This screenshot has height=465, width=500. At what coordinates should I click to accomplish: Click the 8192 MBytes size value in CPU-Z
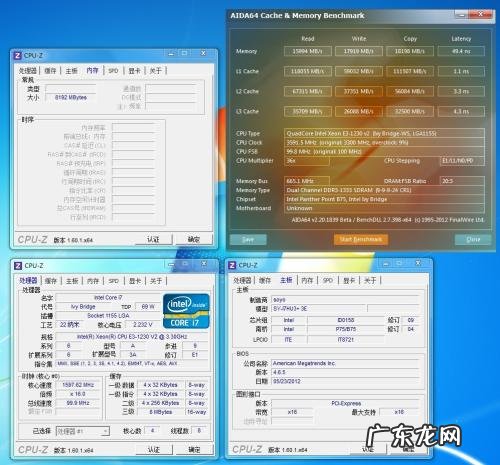71,97
